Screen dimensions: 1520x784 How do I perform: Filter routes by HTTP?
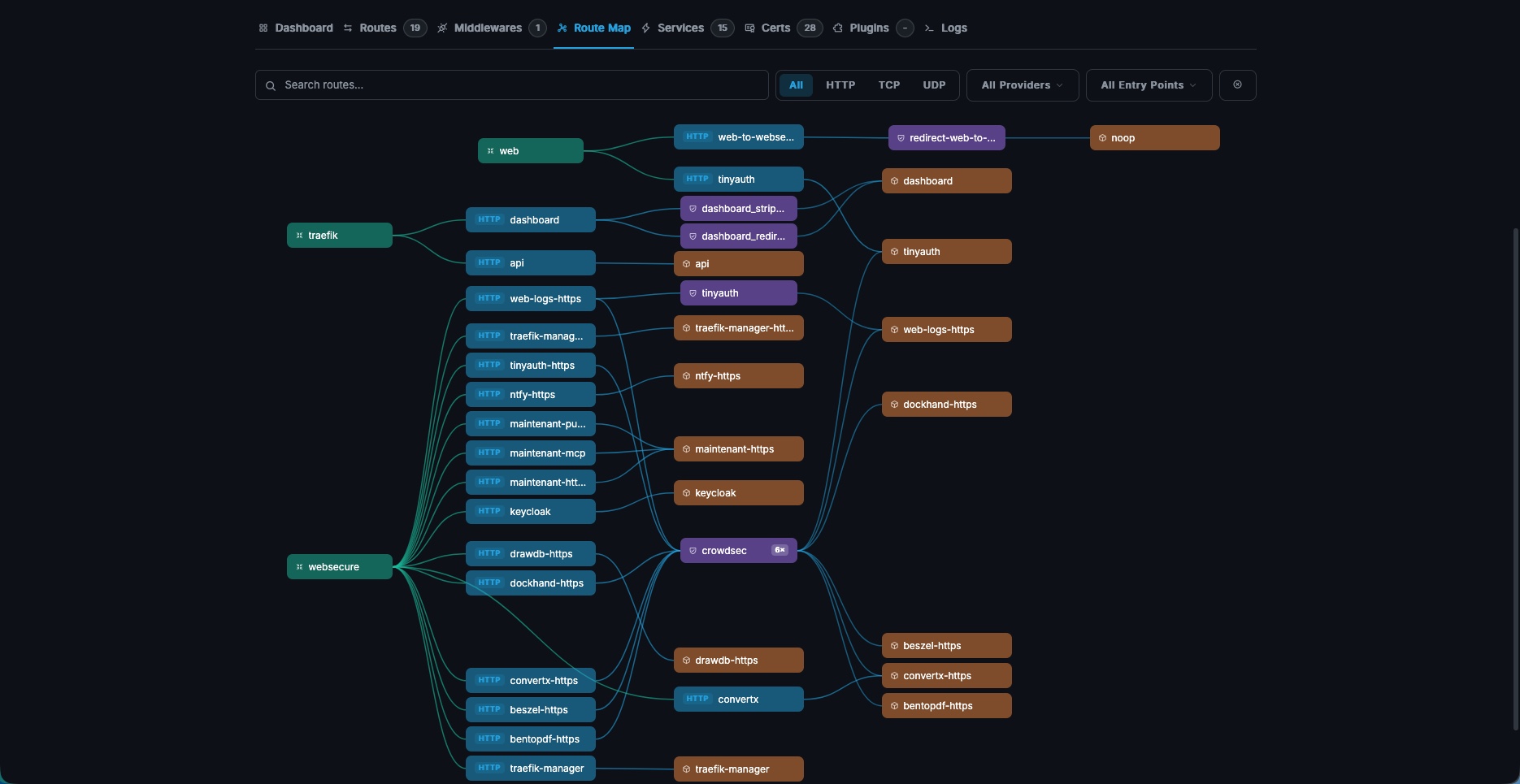[840, 84]
